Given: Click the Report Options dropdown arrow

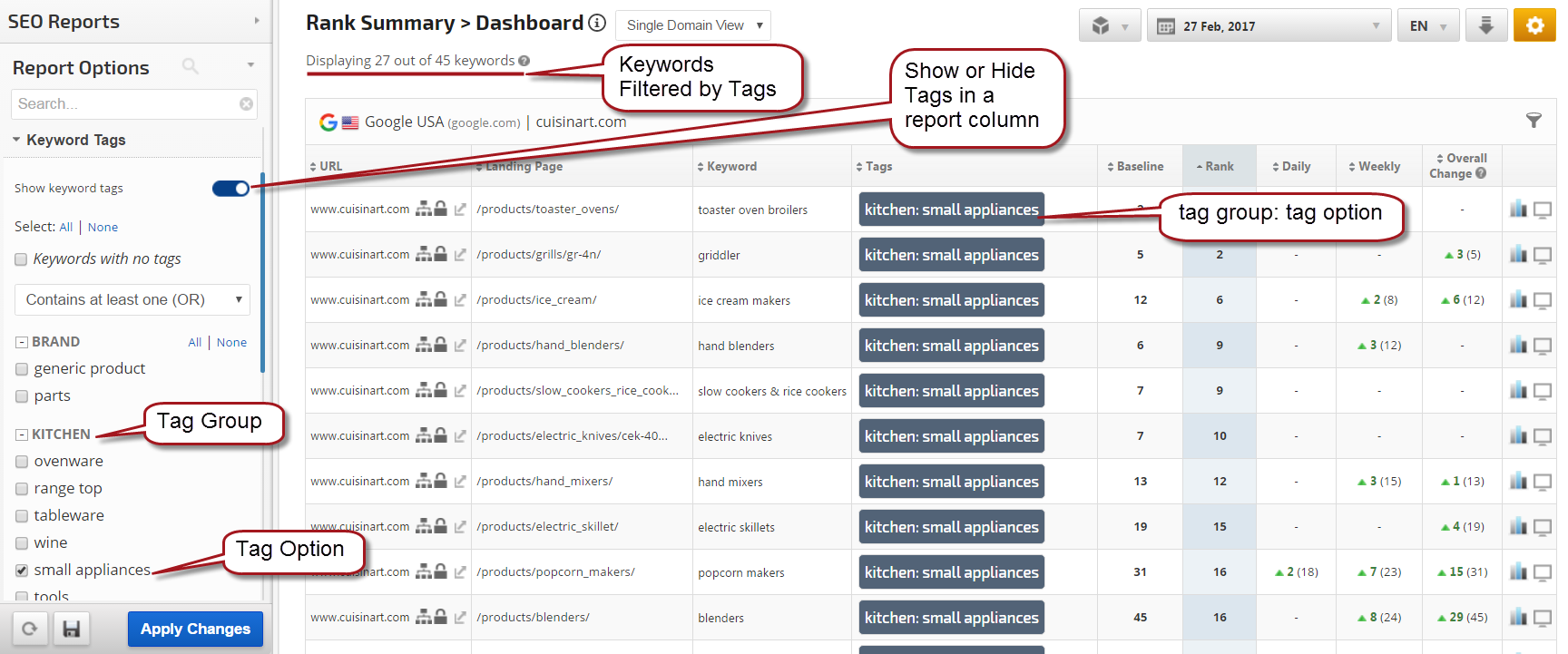Looking at the screenshot, I should [250, 65].
